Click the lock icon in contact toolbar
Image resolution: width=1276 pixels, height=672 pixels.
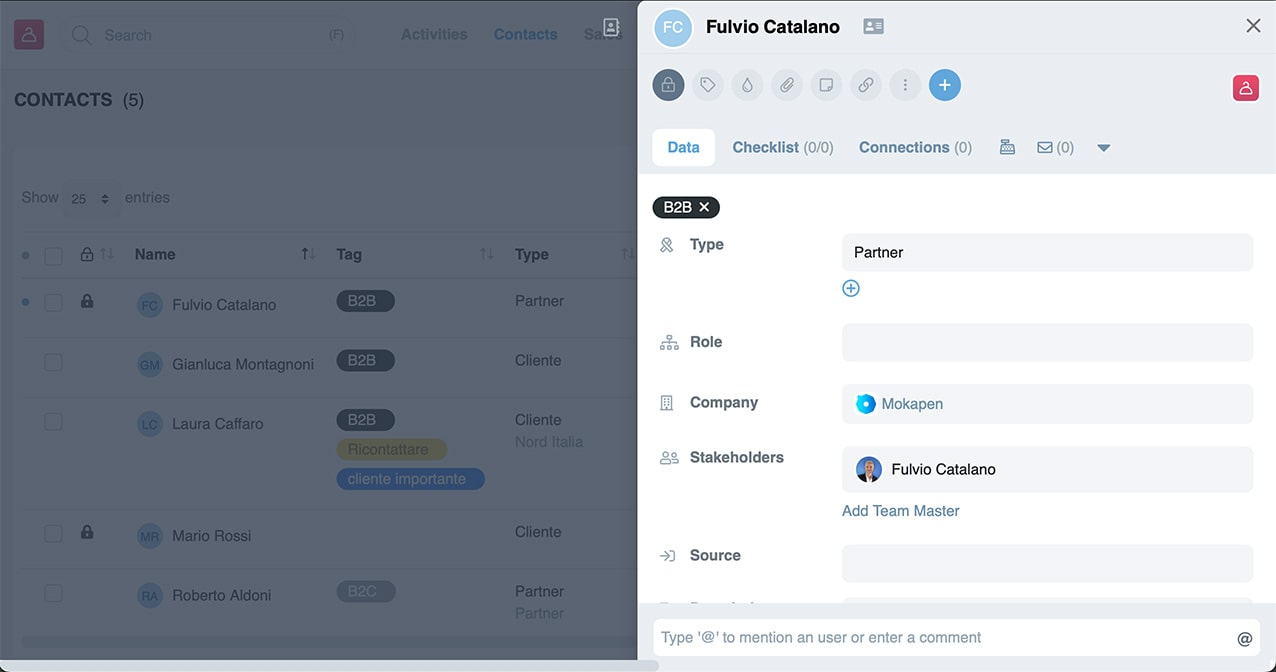point(668,85)
